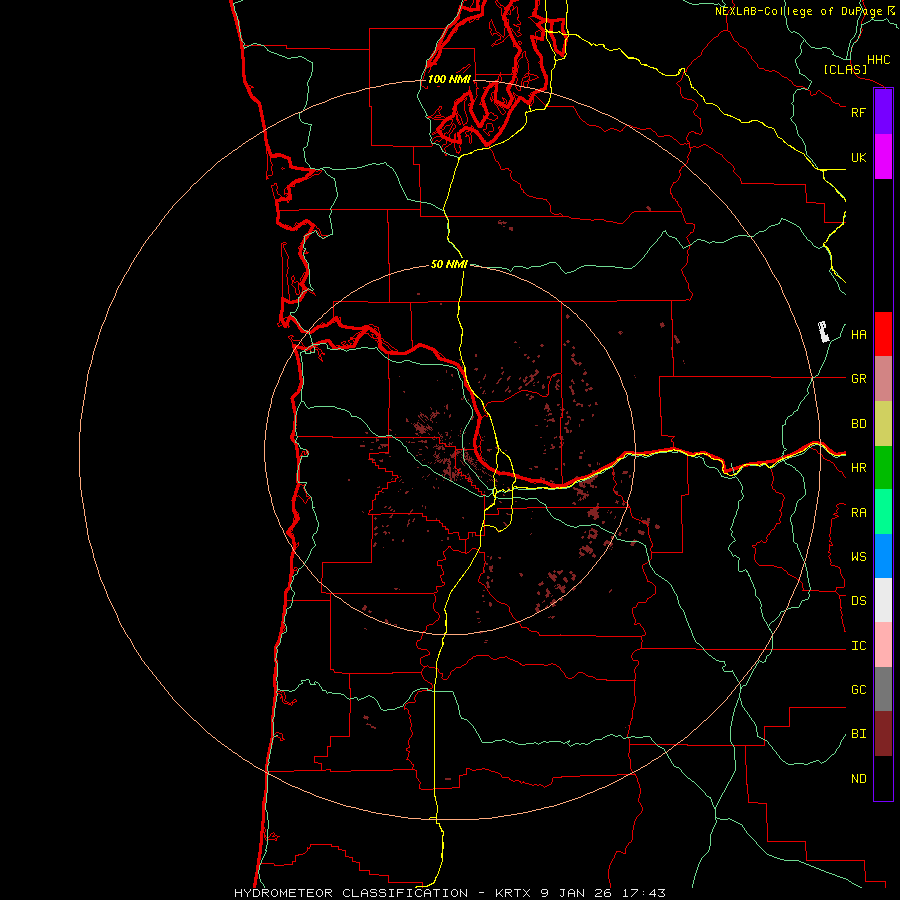The width and height of the screenshot is (900, 900).
Task: Click the magenta UK color swatch
Action: pos(883,157)
